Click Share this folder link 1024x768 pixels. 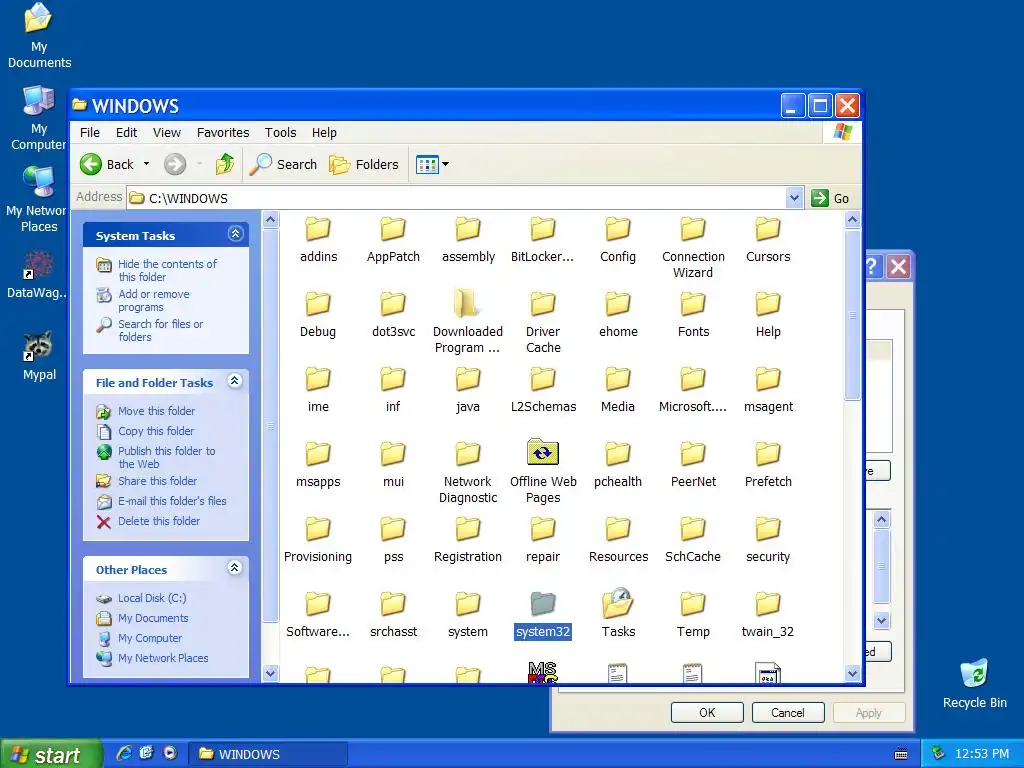157,481
